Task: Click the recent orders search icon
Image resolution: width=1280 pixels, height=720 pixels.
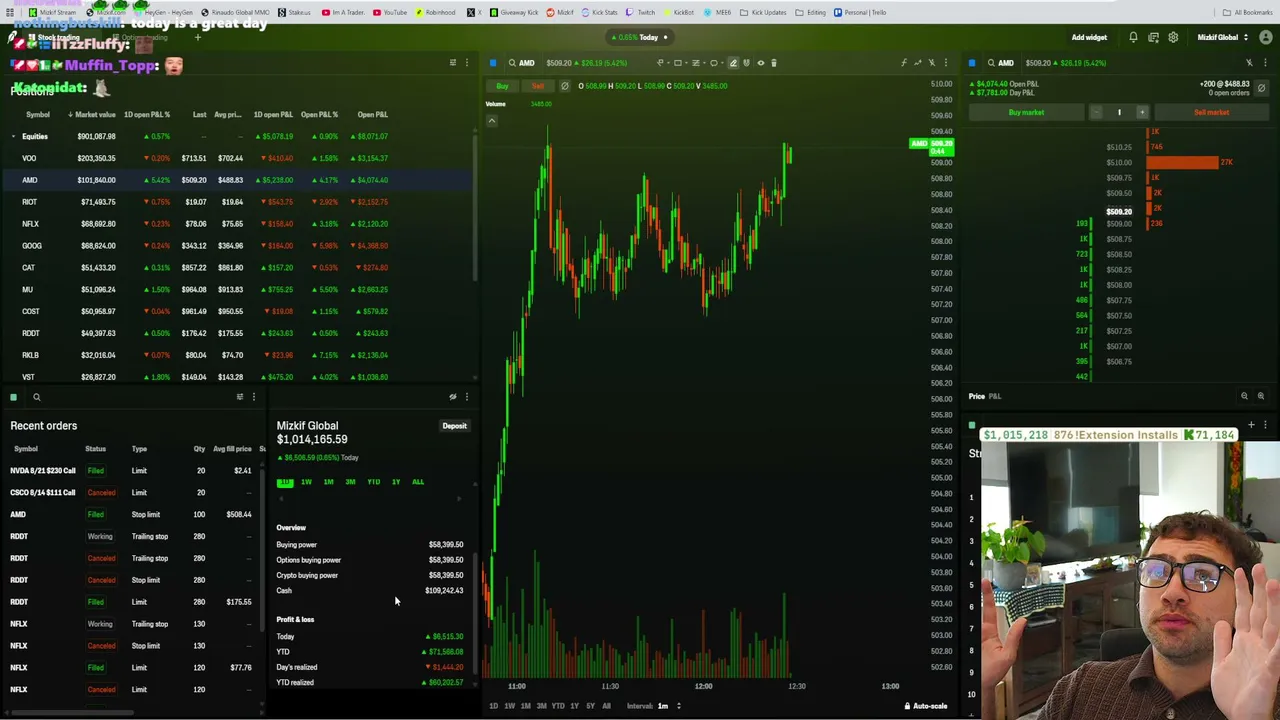Action: [x=36, y=397]
